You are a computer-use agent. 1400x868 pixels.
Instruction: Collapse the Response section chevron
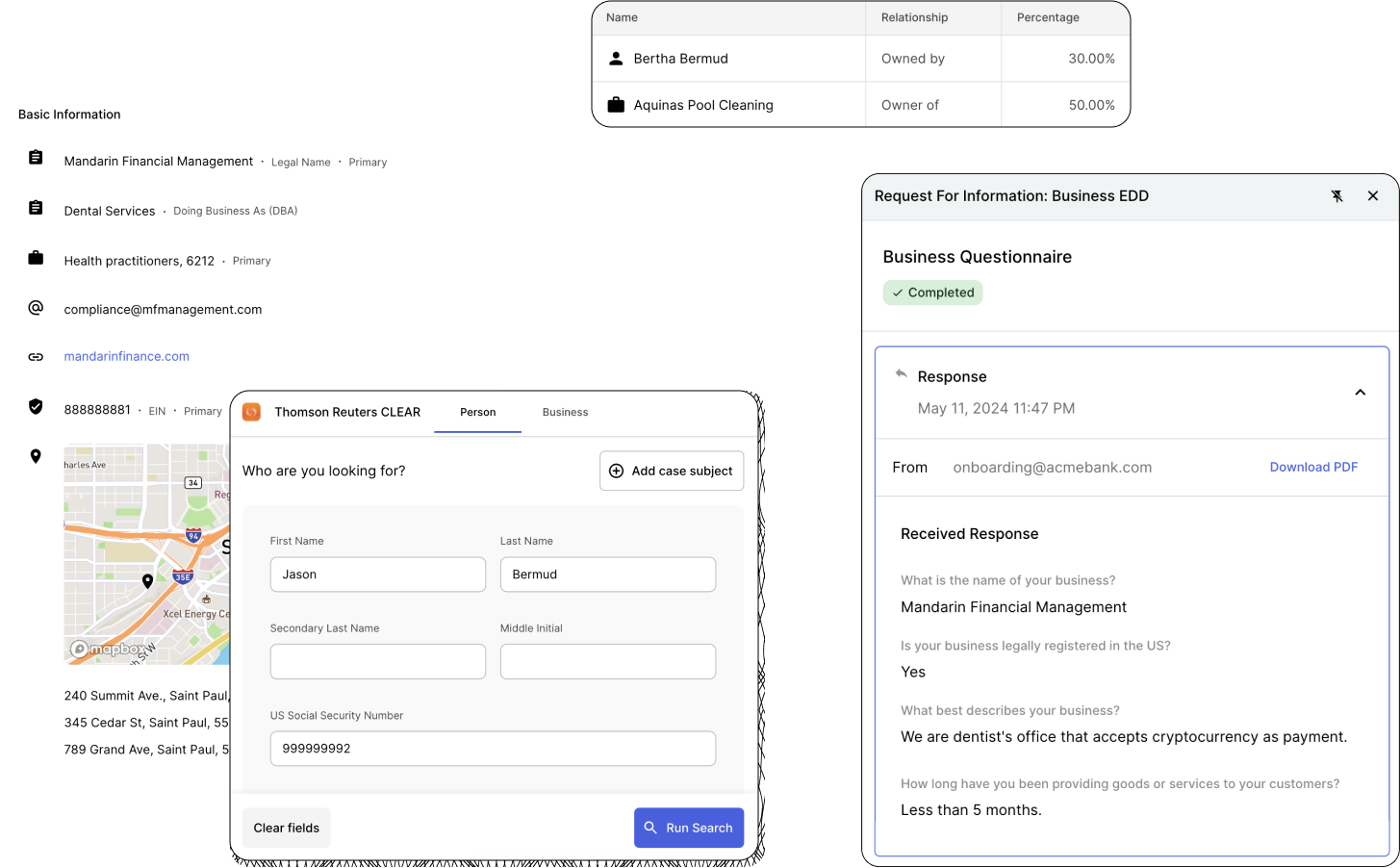(x=1361, y=393)
